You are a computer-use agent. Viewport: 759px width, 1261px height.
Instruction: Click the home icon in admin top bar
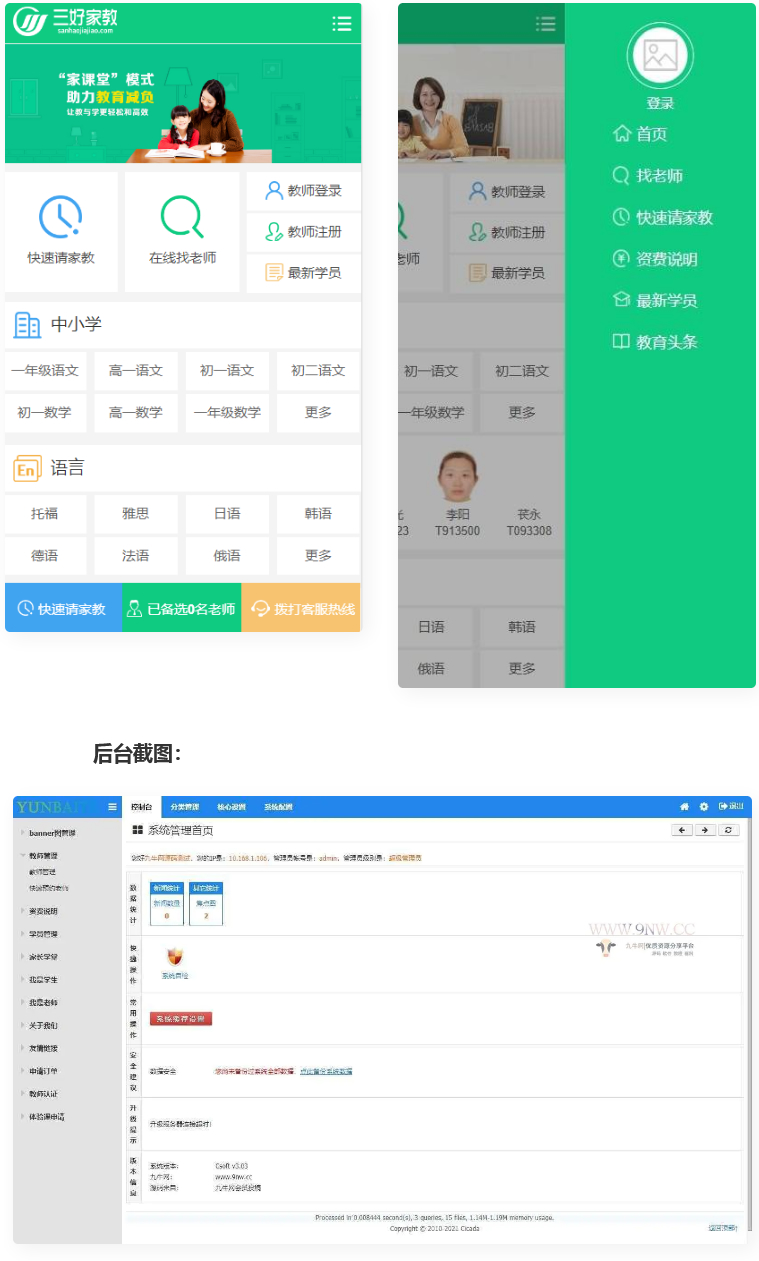[x=685, y=807]
